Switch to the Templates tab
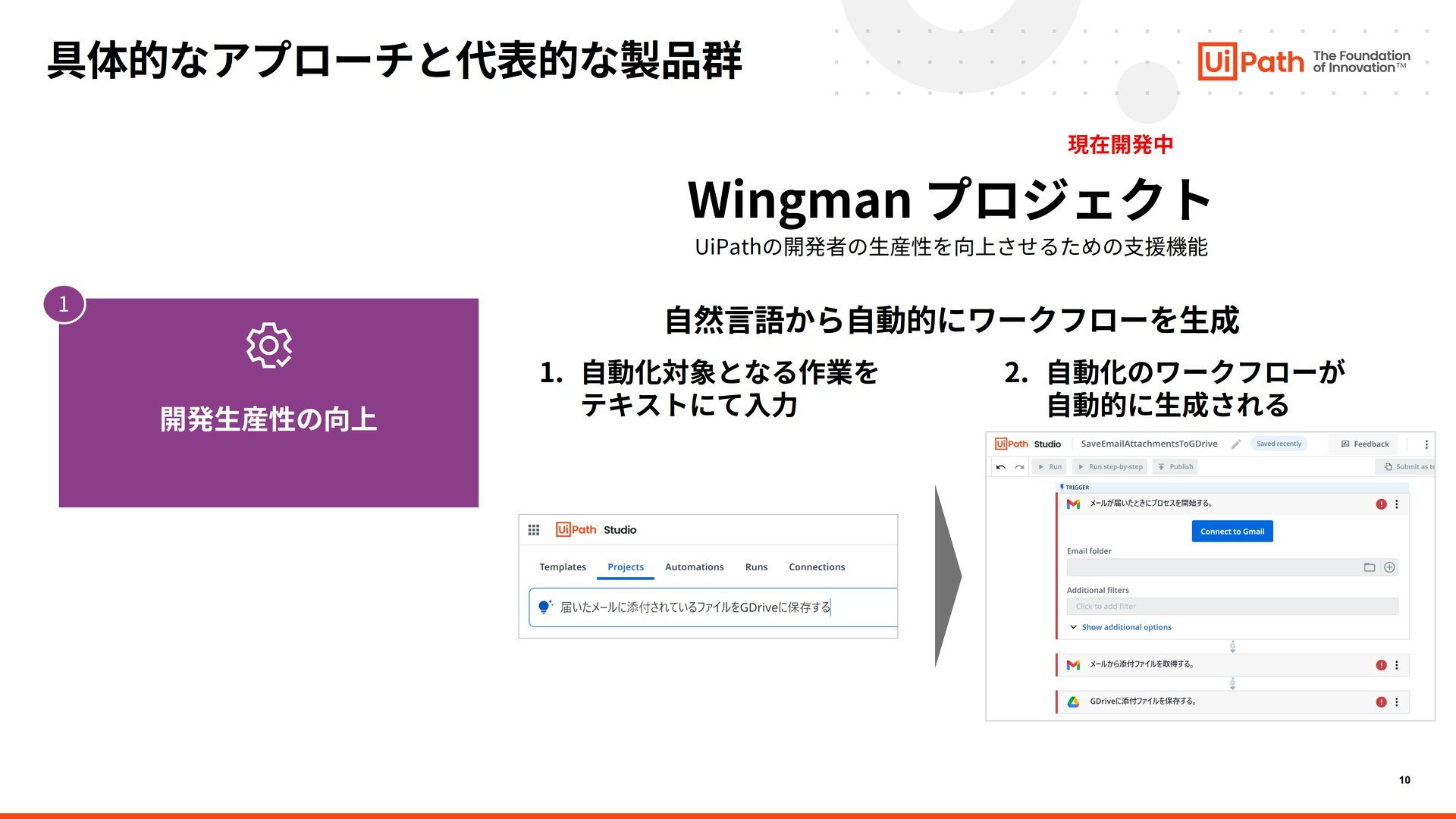The width and height of the screenshot is (1456, 819). tap(563, 567)
